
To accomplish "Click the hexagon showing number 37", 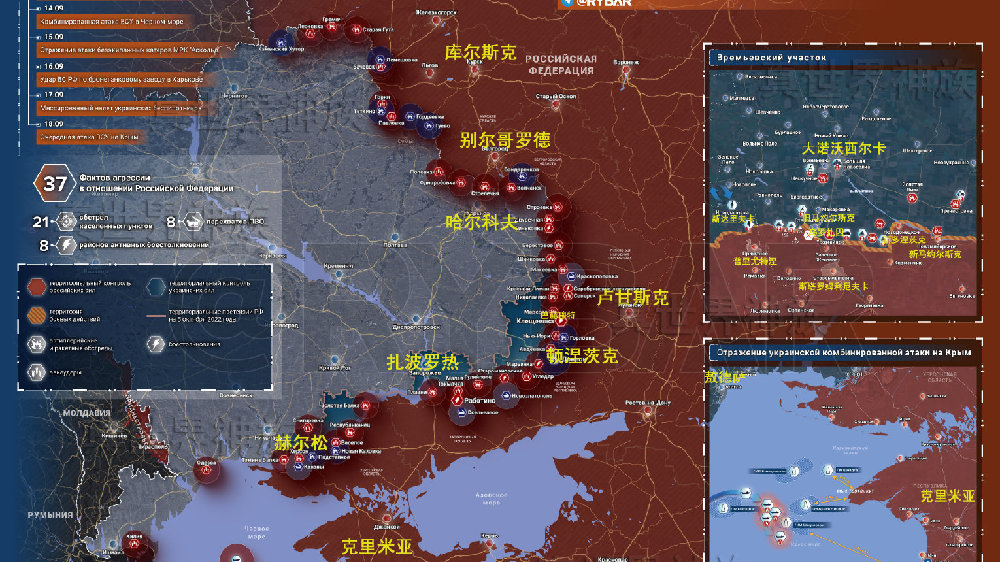I will point(54,184).
